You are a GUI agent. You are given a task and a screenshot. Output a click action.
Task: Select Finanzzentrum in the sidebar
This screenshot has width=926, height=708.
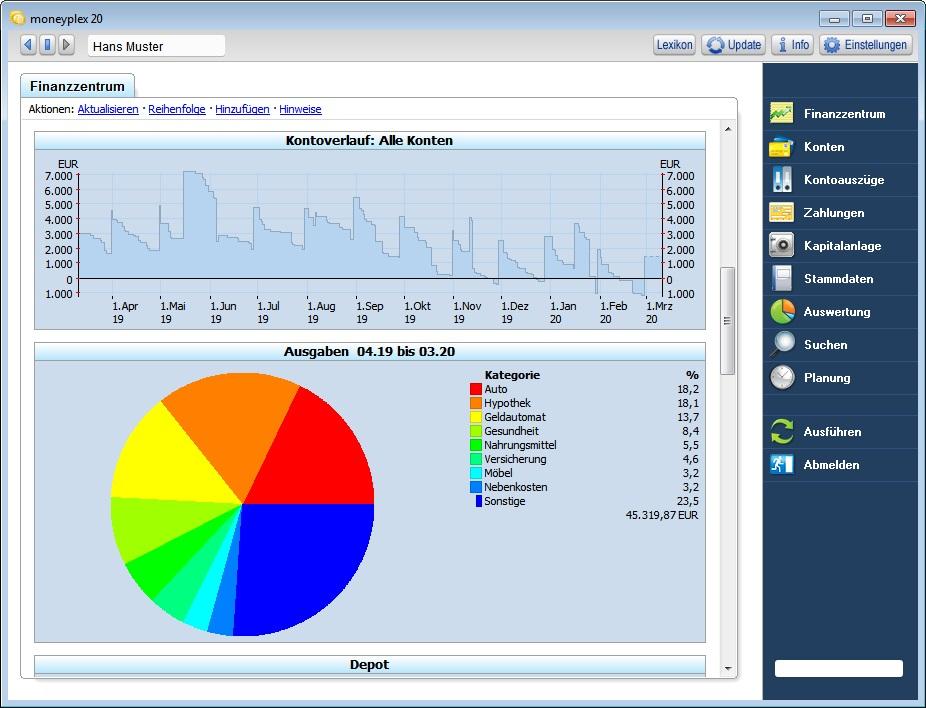845,114
